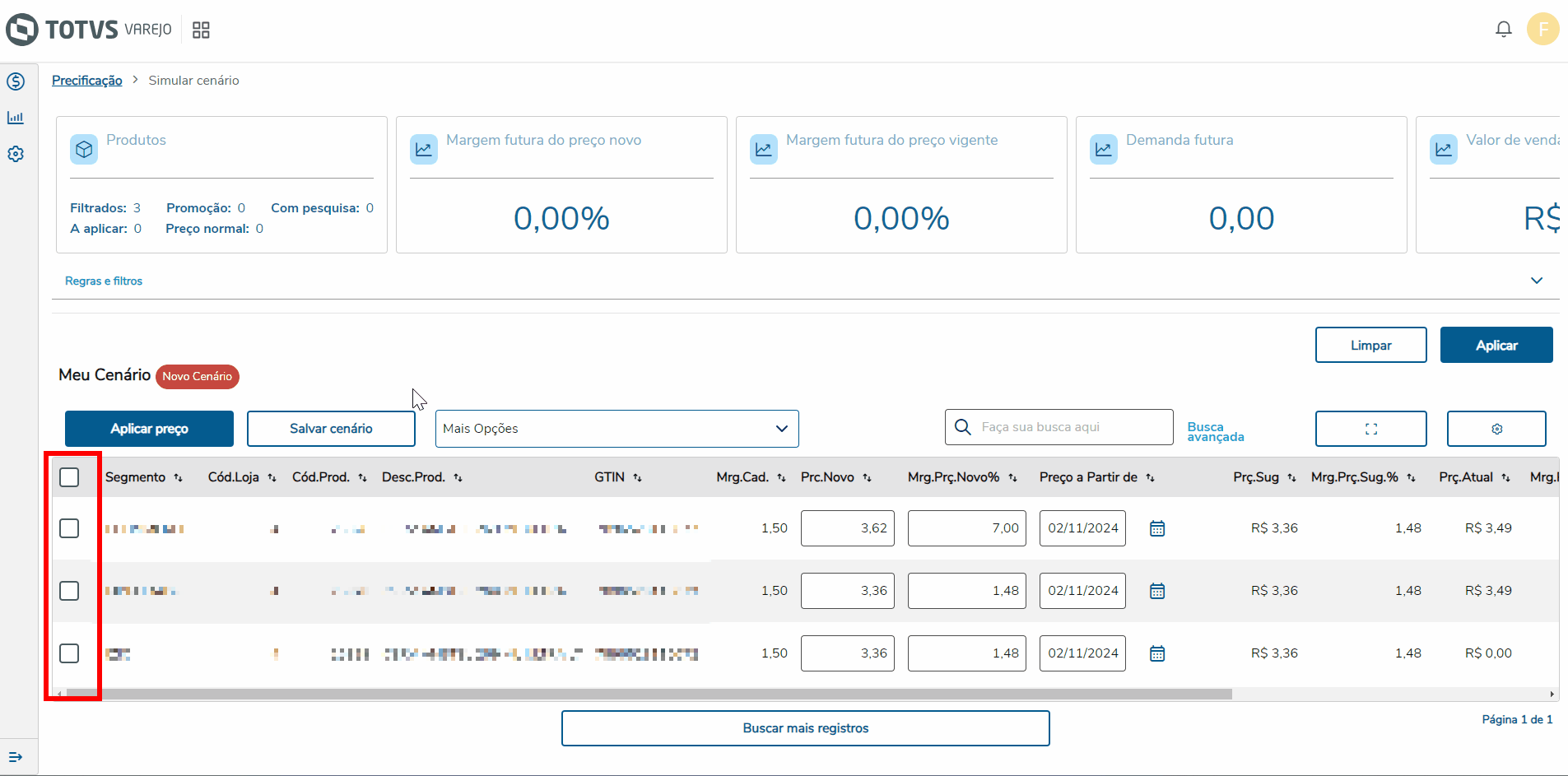1568x776 pixels.
Task: Expand the Regras e filtros section
Action: pyautogui.click(x=1536, y=281)
